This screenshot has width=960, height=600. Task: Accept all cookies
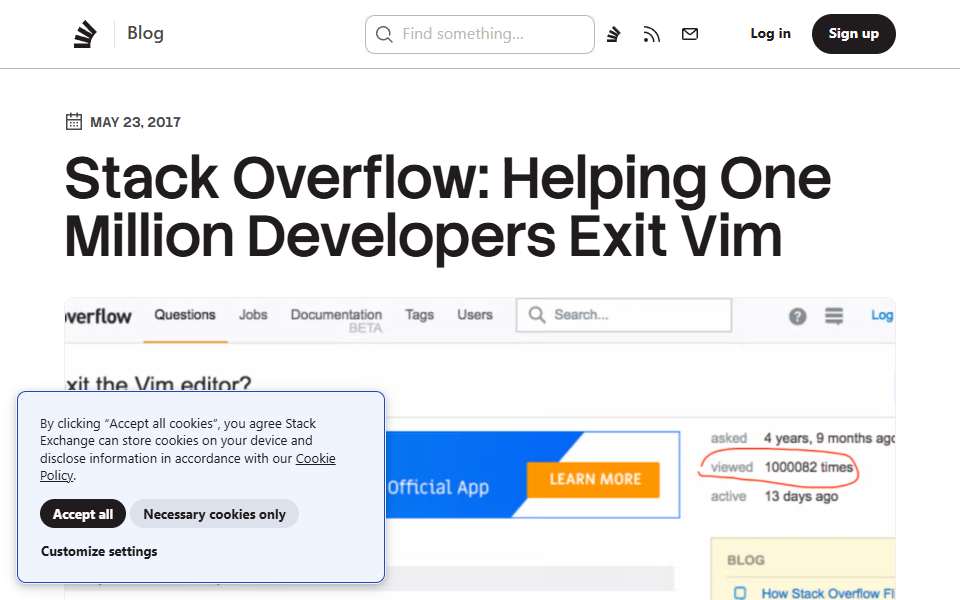(x=83, y=514)
